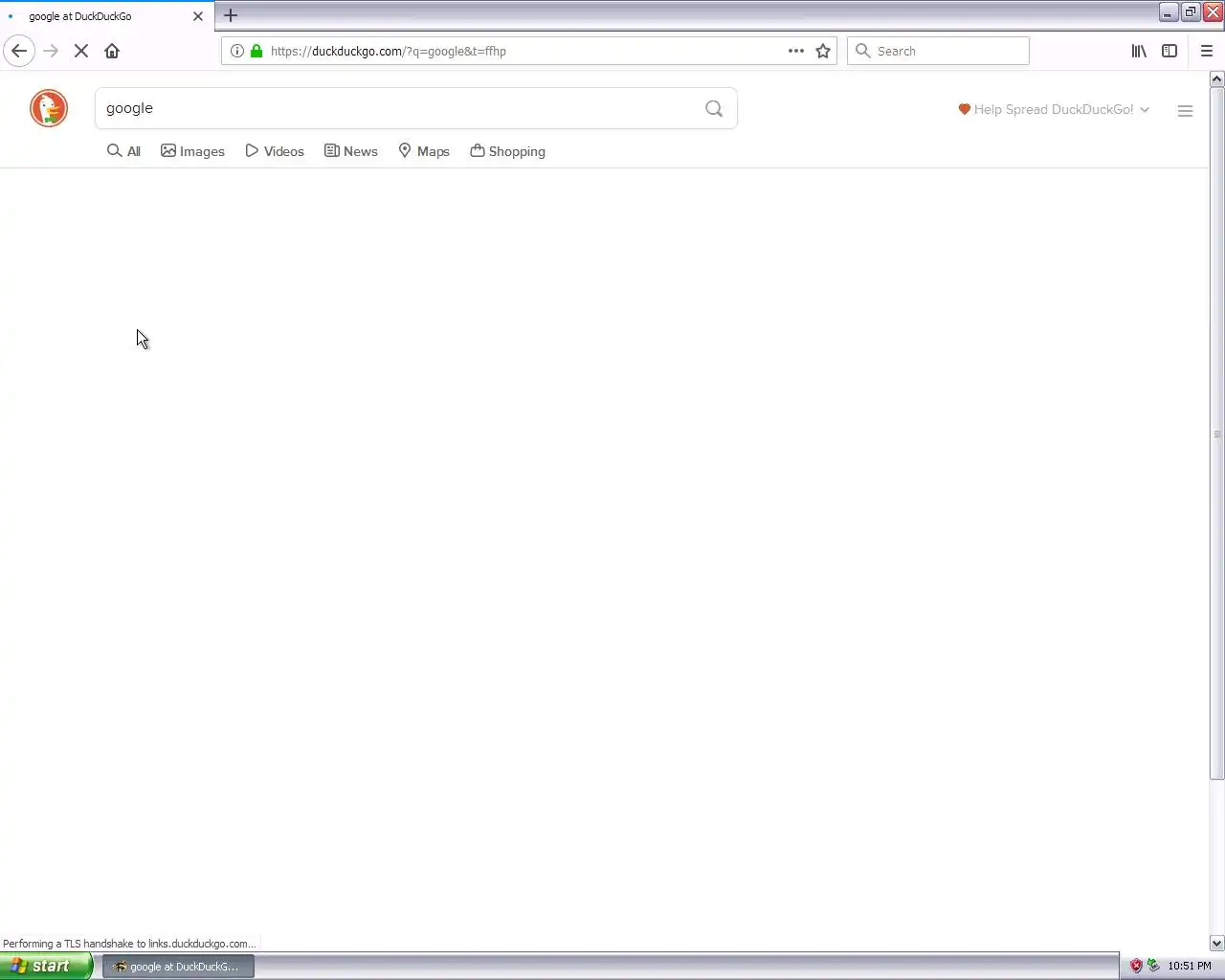This screenshot has height=980, width=1225.
Task: Switch to the Images results tab
Action: [x=192, y=151]
